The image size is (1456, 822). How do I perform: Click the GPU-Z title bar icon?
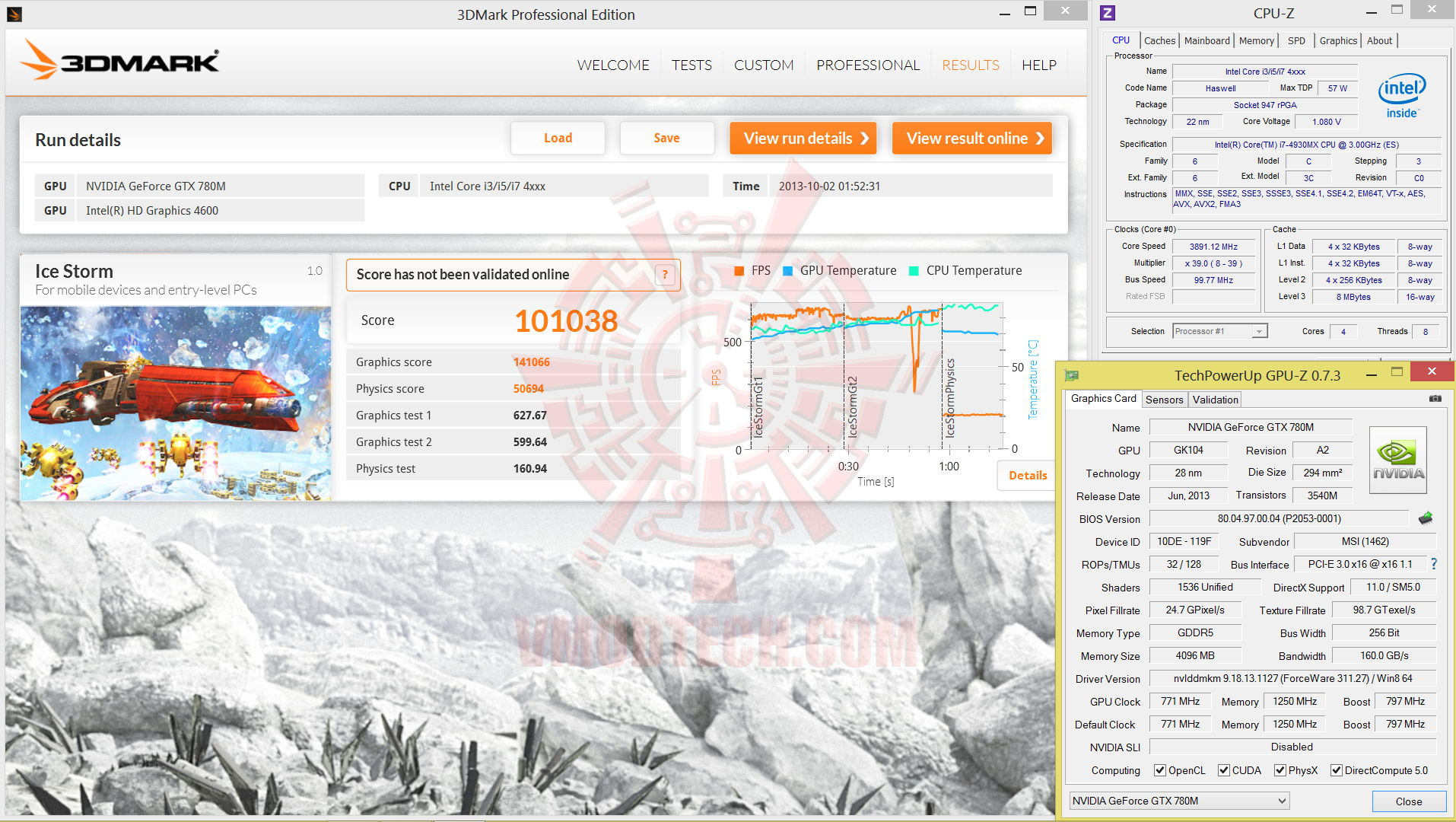point(1072,374)
